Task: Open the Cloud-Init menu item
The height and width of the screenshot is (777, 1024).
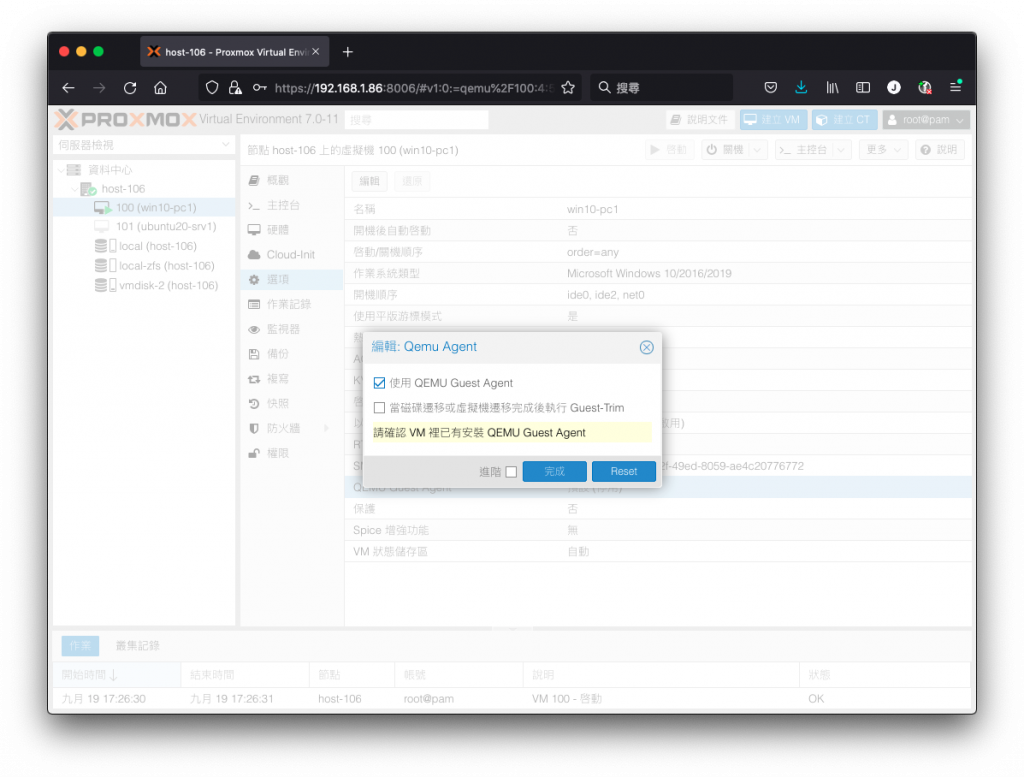Action: pos(291,255)
